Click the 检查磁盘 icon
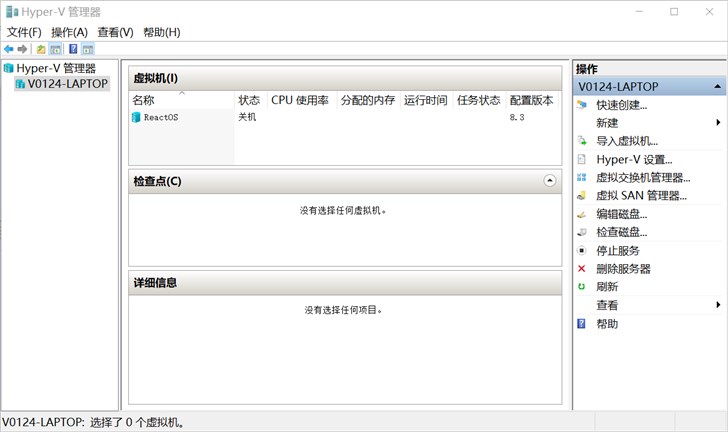Viewport: 728px width, 432px height. 581,232
